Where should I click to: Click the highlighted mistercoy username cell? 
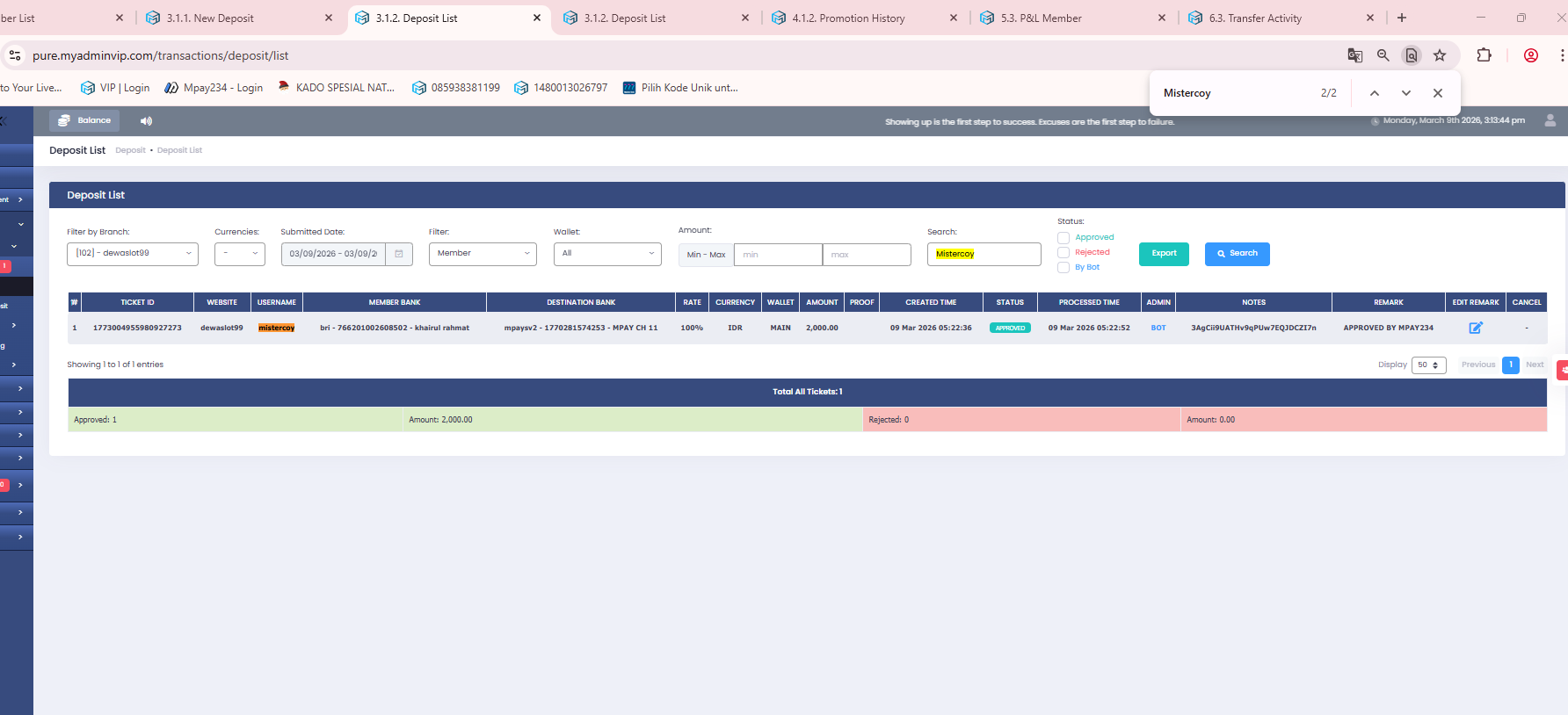click(x=276, y=328)
